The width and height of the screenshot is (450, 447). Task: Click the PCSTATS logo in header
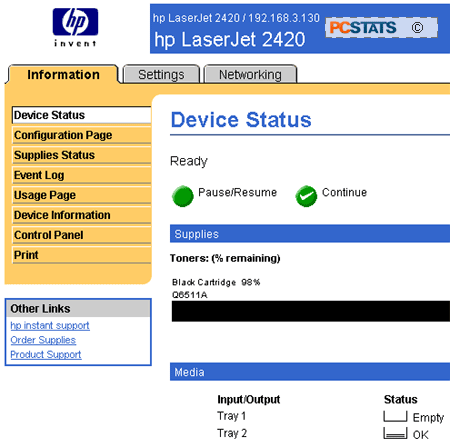tap(381, 28)
